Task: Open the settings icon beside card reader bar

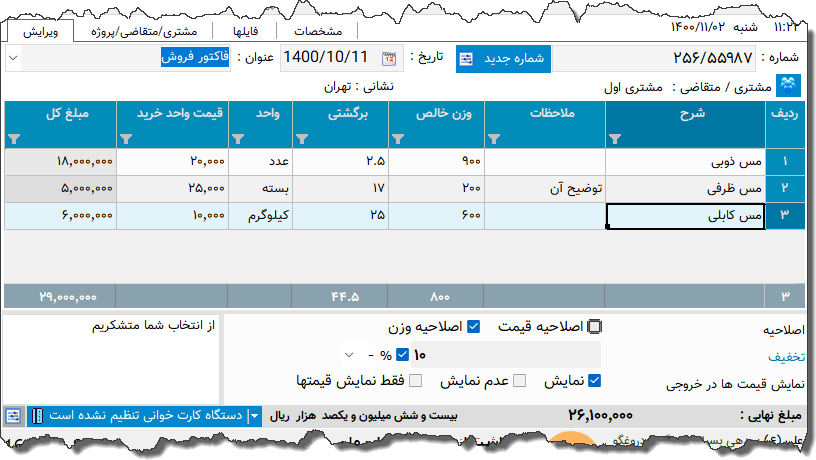Action: 13,416
